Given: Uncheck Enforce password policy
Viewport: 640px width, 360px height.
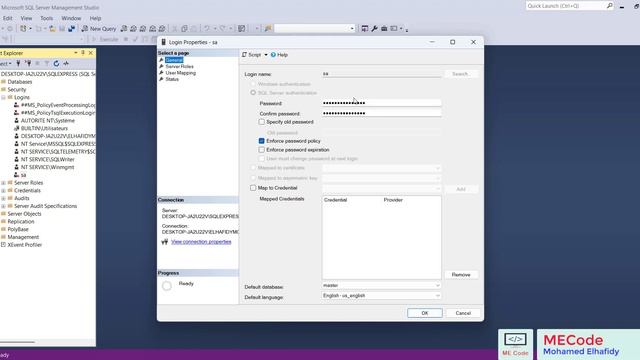Looking at the screenshot, I should [x=262, y=141].
